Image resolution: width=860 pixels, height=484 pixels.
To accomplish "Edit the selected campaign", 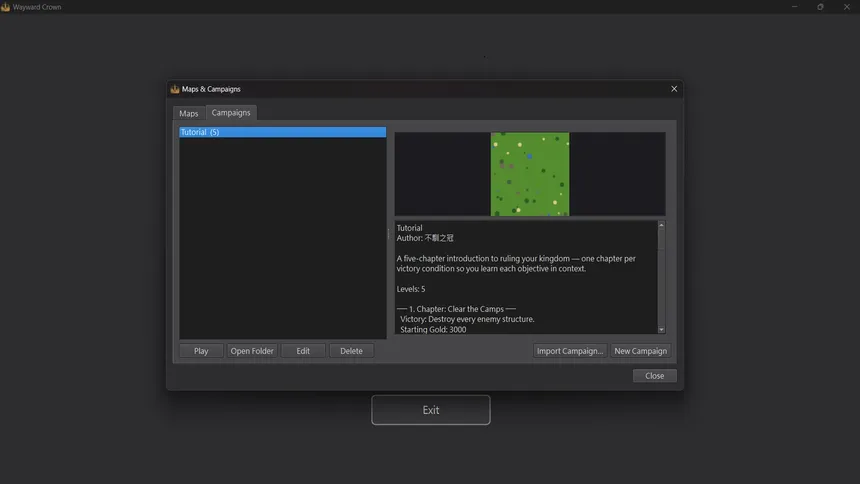I will (x=303, y=351).
